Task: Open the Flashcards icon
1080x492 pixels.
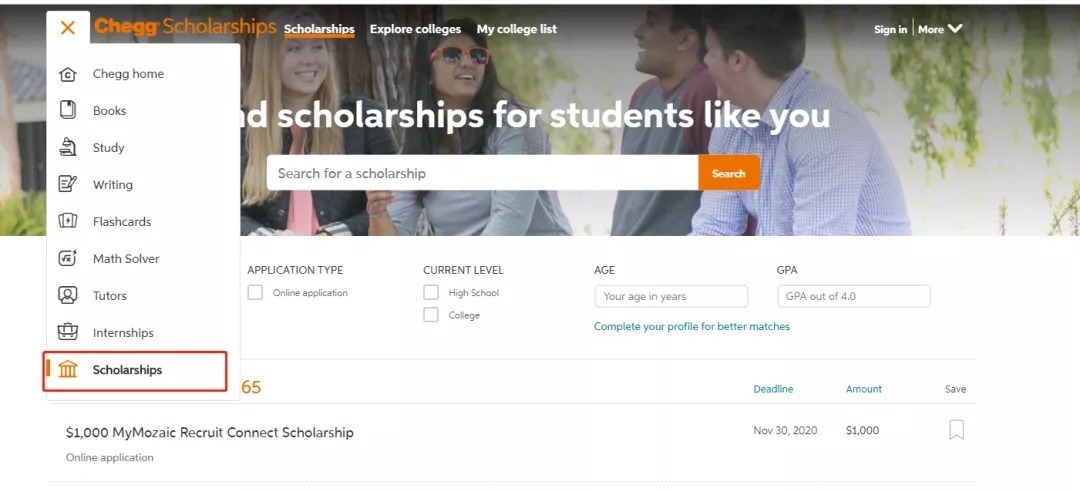Action: [68, 222]
